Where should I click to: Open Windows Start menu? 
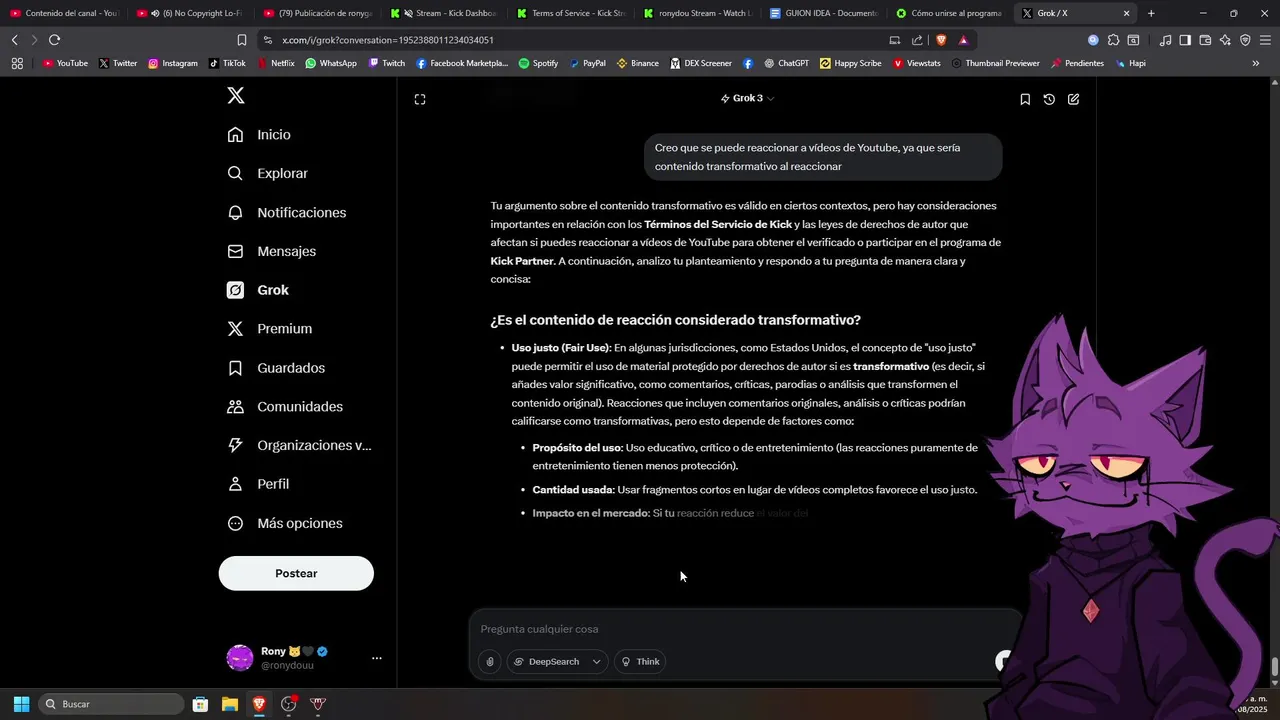pyautogui.click(x=21, y=704)
